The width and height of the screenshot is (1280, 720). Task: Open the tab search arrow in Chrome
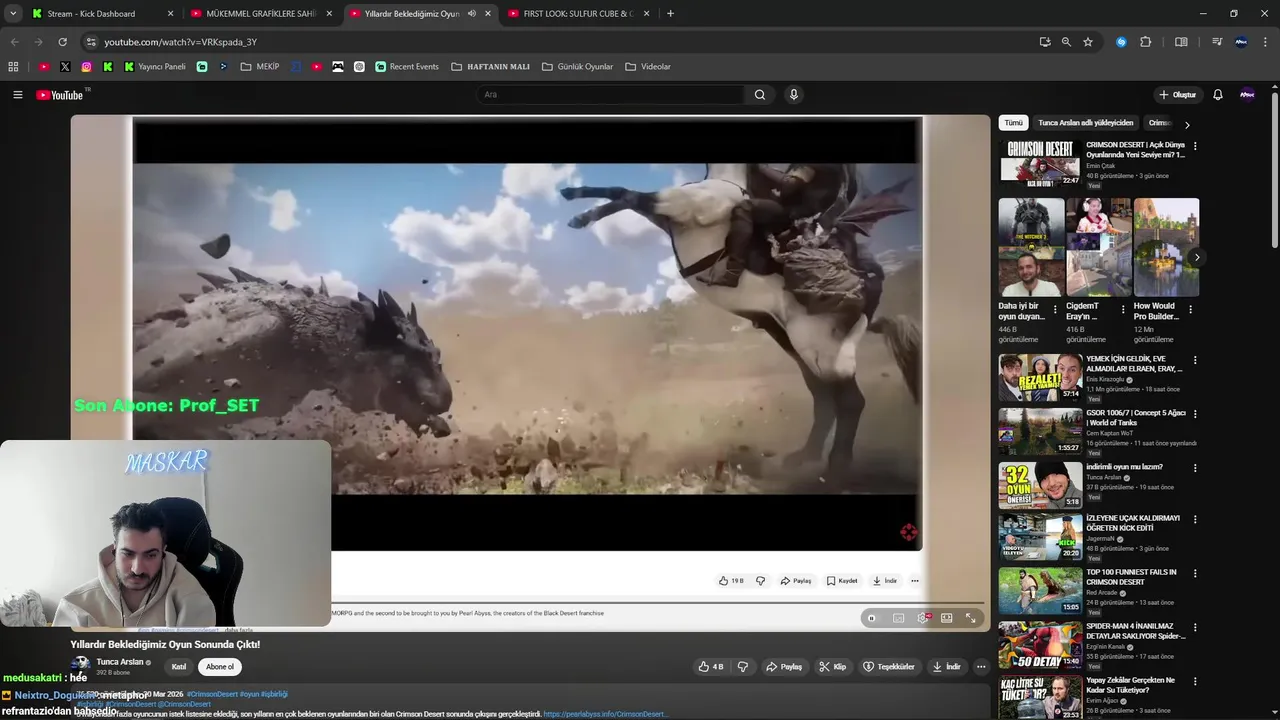13,13
